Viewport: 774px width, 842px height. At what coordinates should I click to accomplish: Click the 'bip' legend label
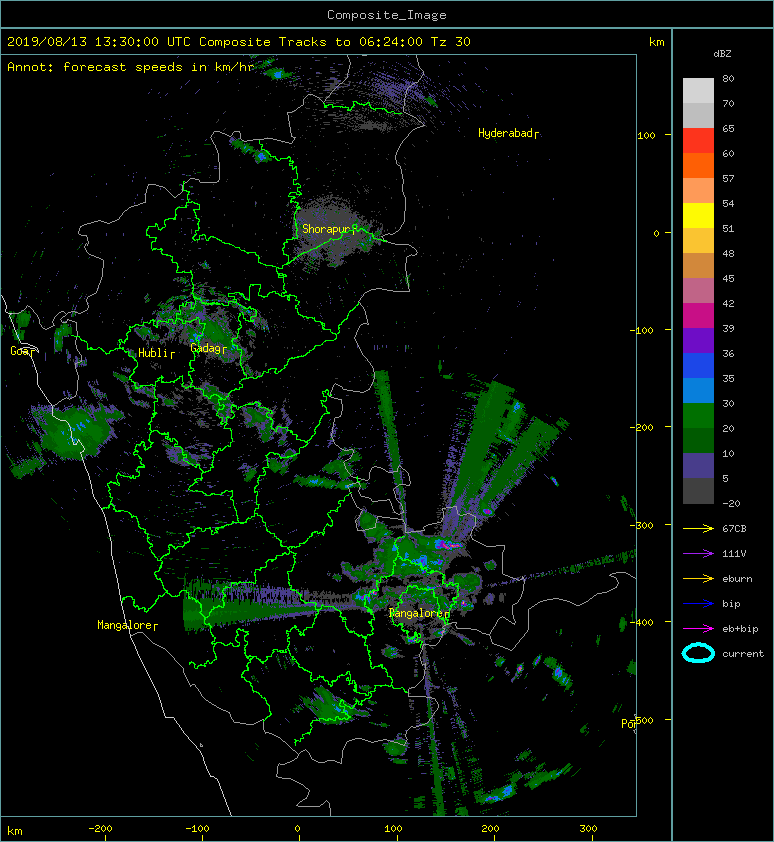(731, 604)
